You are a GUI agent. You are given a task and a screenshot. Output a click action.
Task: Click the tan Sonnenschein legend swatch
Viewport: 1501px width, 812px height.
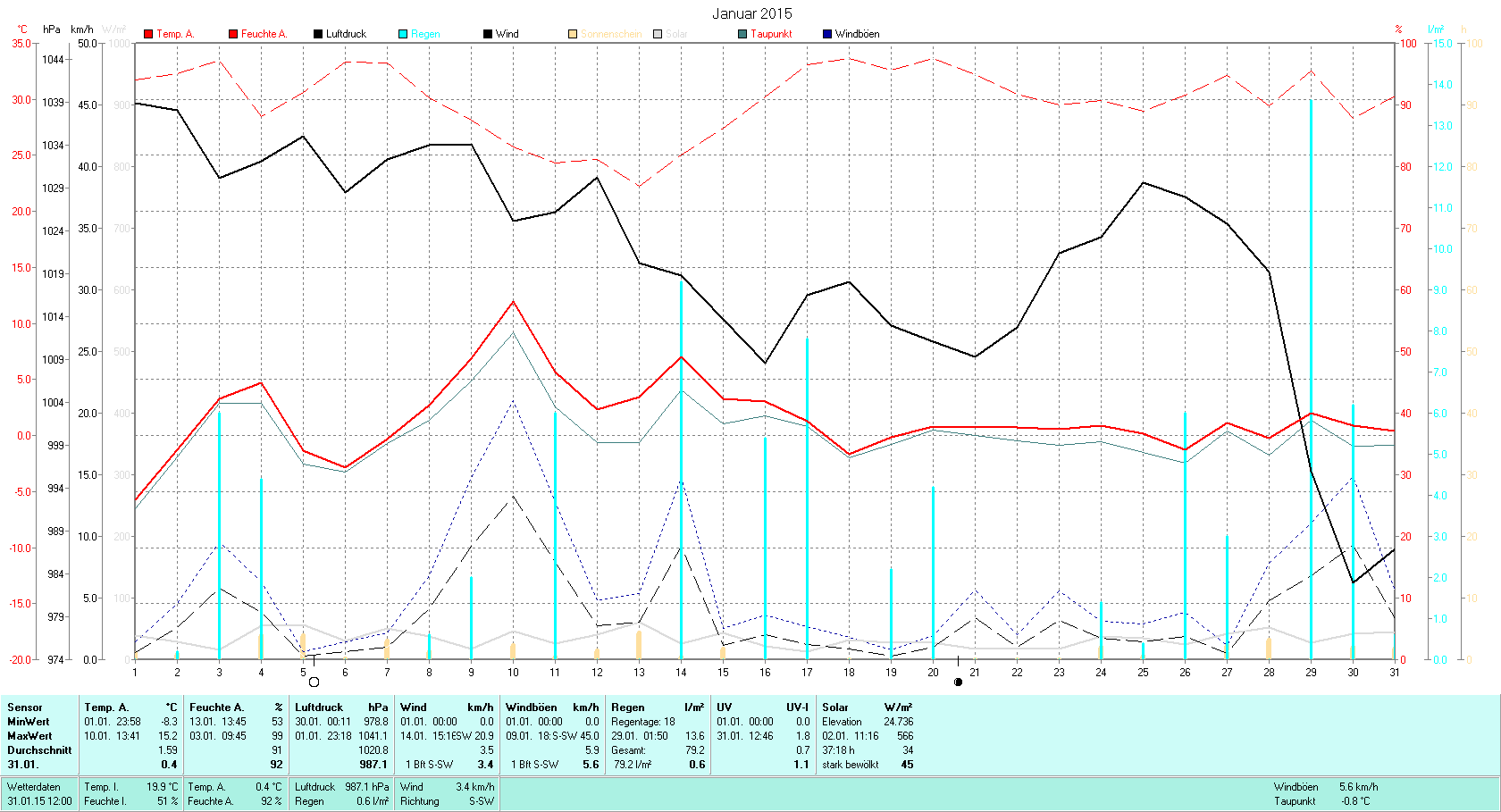tap(573, 34)
